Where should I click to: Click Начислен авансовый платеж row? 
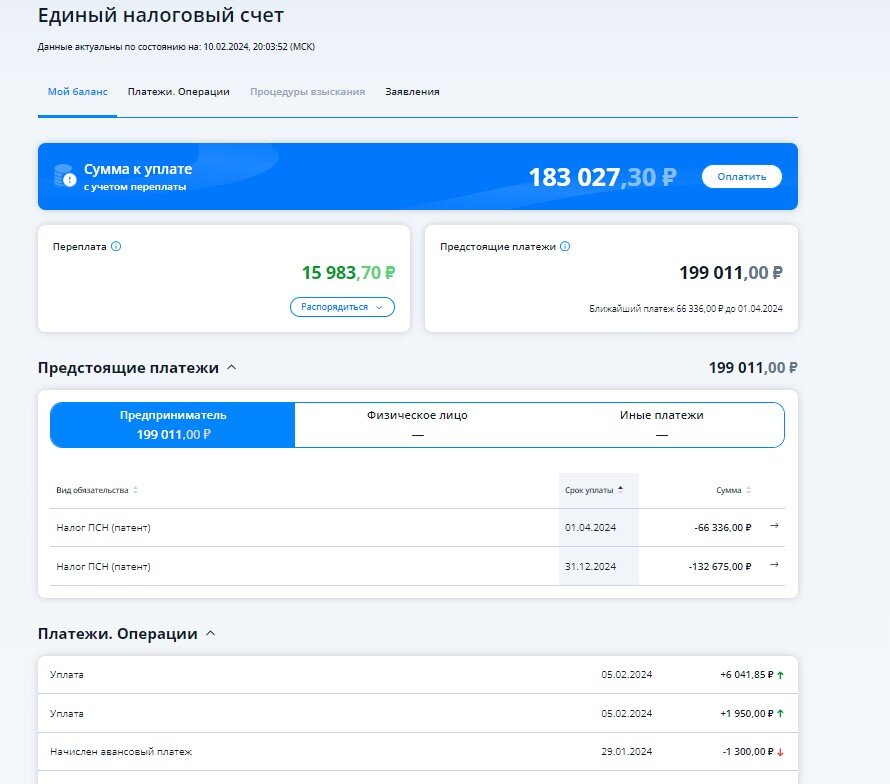(x=417, y=752)
